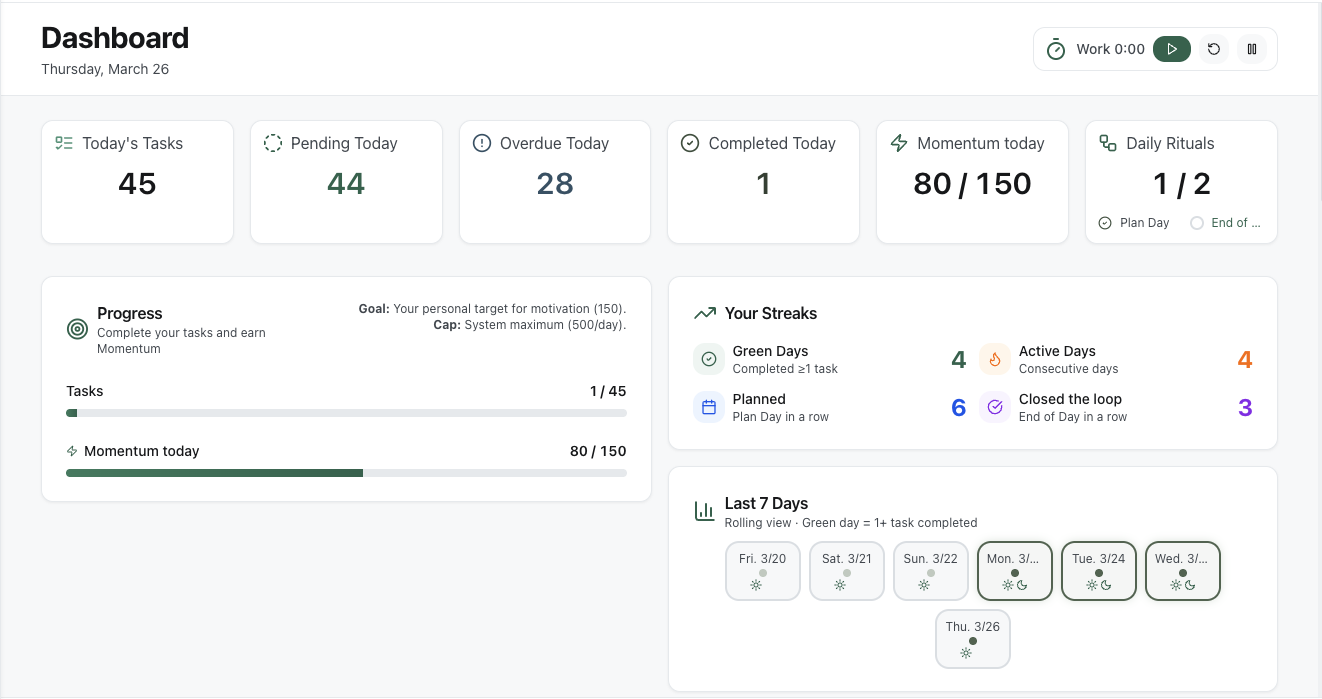Click the Active Days flame icon
This screenshot has width=1322, height=699.
(x=994, y=358)
